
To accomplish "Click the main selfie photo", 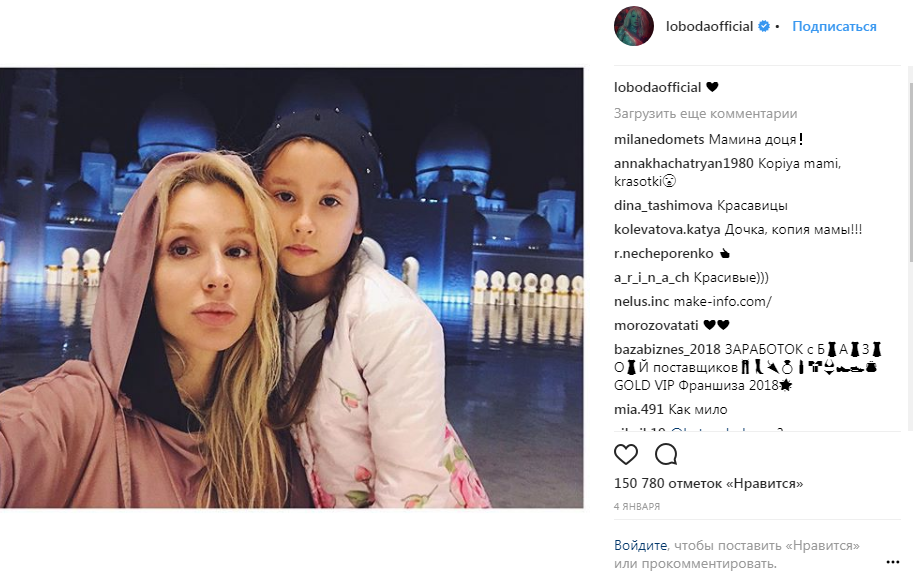I will [x=291, y=288].
